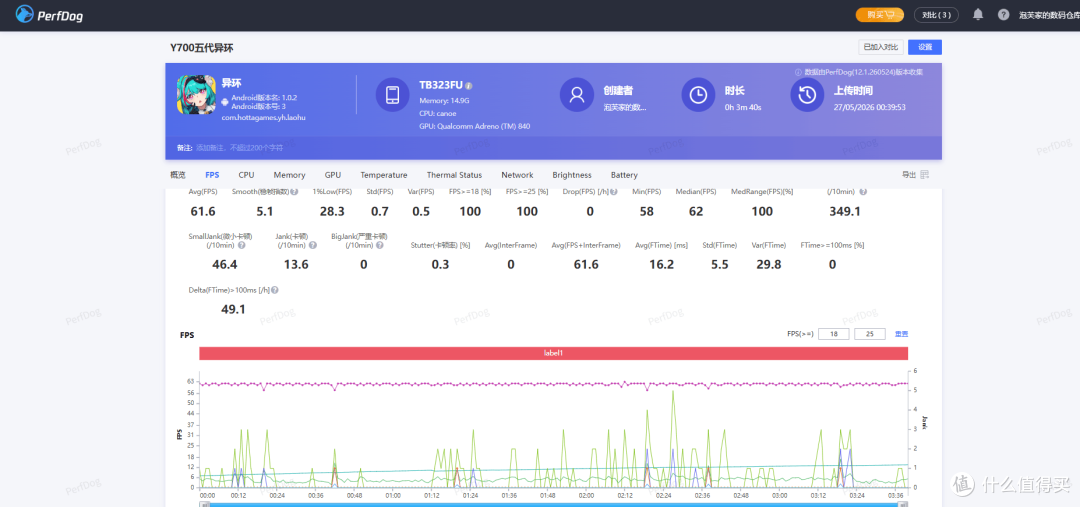Click the 重置 reset link
Image resolution: width=1080 pixels, height=507 pixels.
pos(902,334)
